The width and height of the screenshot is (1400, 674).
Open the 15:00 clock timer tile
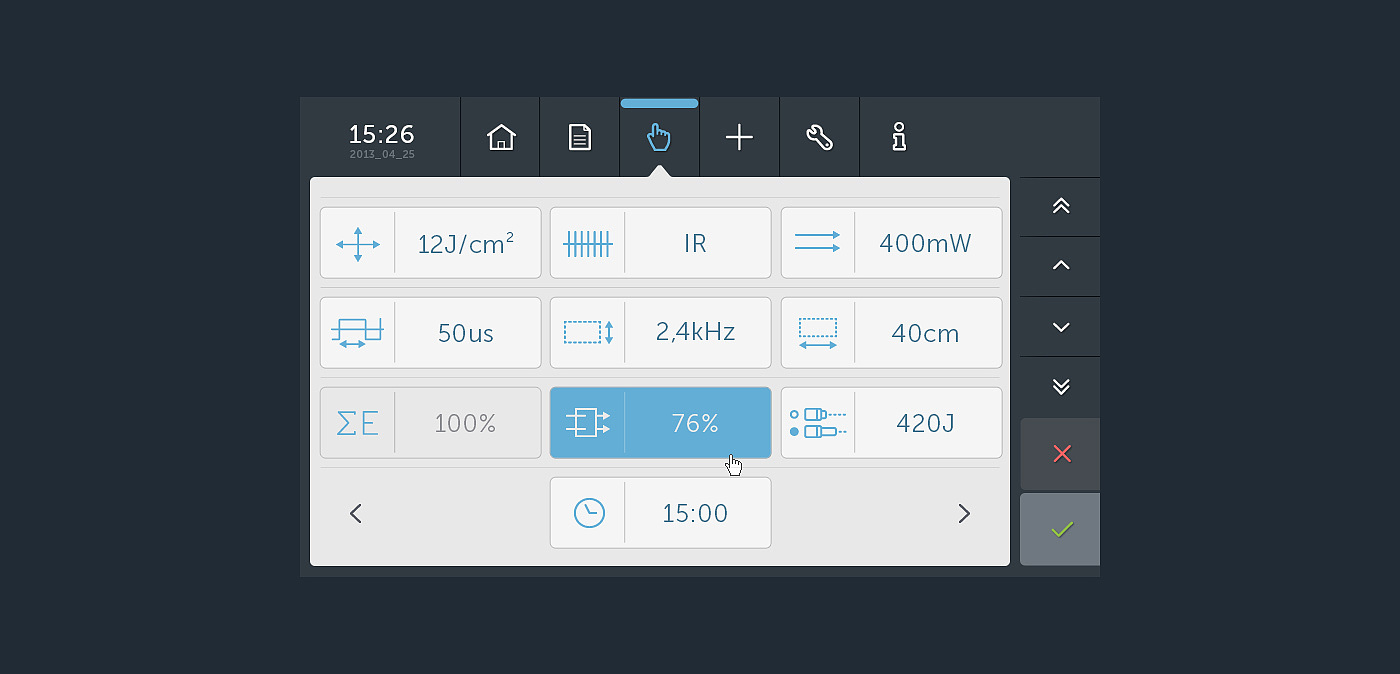[660, 513]
